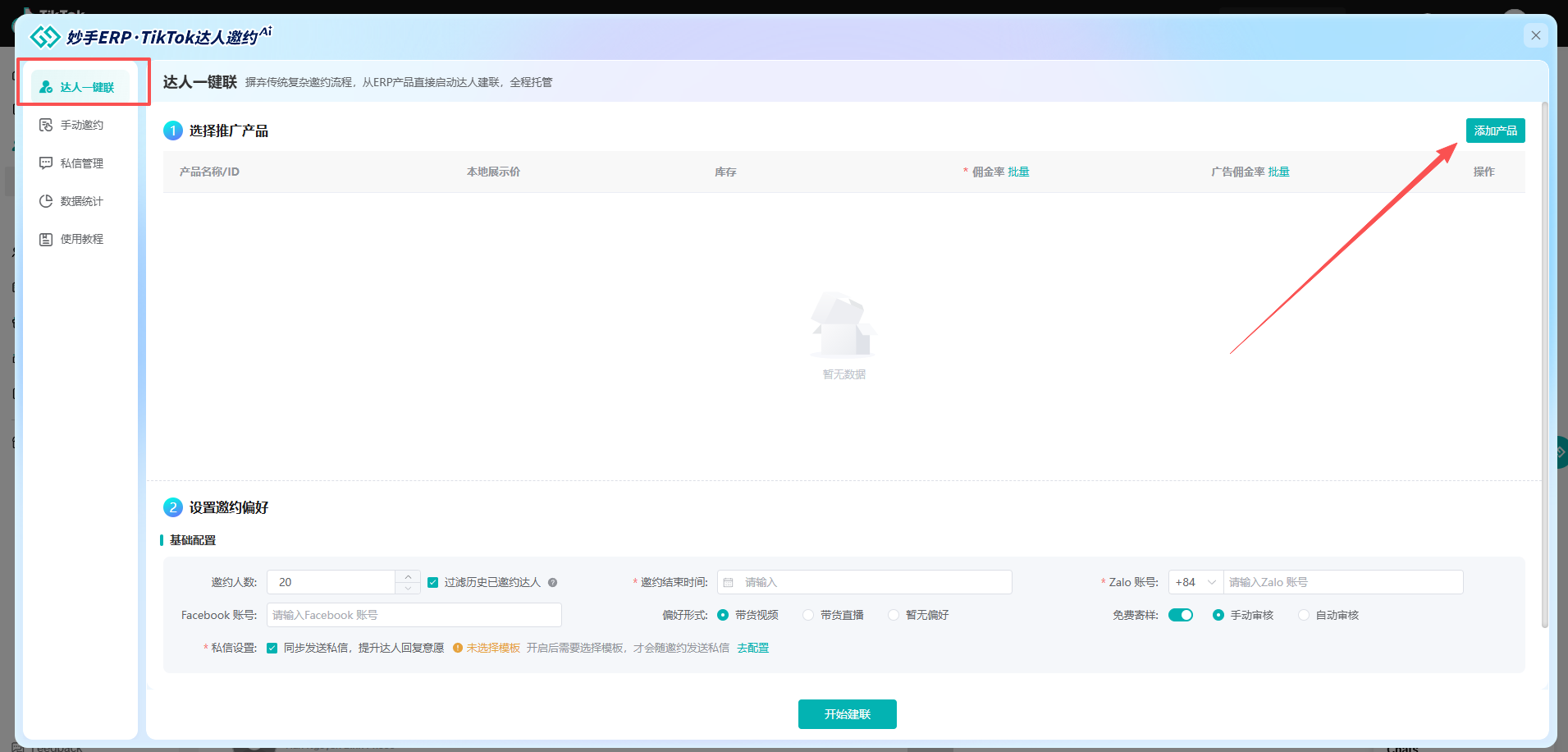Click the calendar icon in 邀约结束时间
This screenshot has height=752, width=1568.
coord(728,582)
